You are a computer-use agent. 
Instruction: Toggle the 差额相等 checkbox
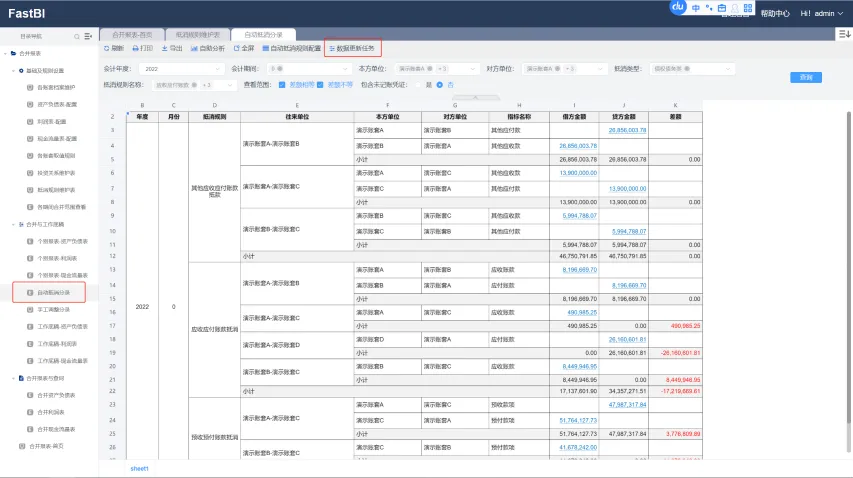[x=282, y=85]
